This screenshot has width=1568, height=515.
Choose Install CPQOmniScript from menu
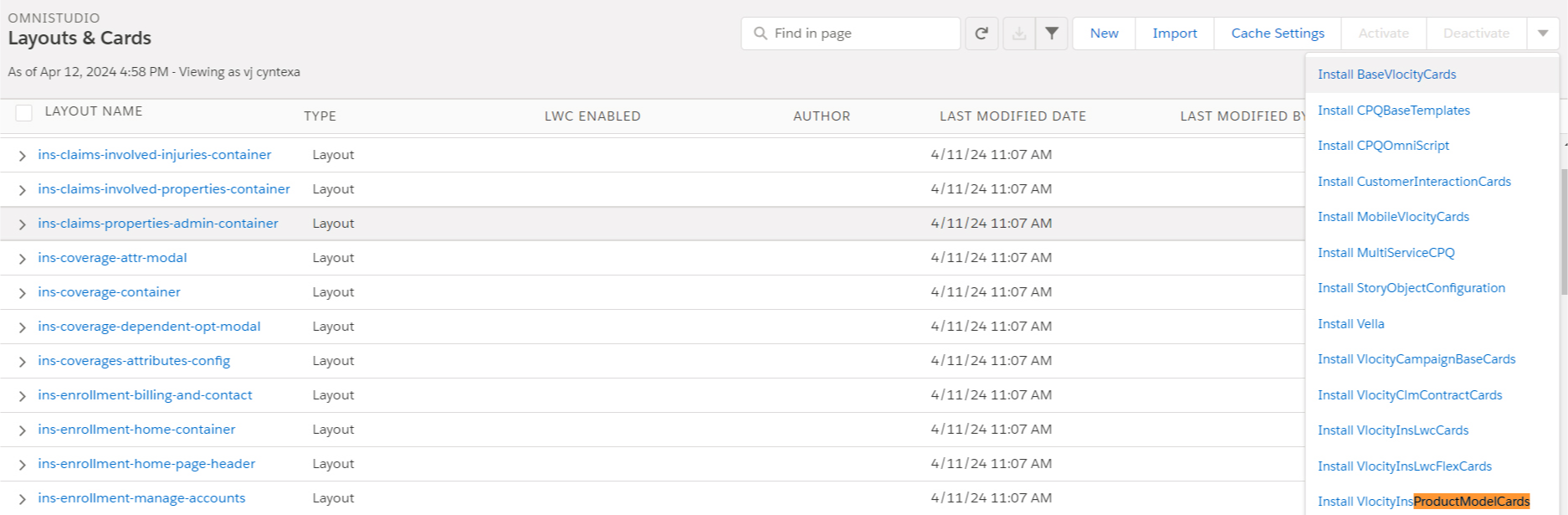[1383, 146]
